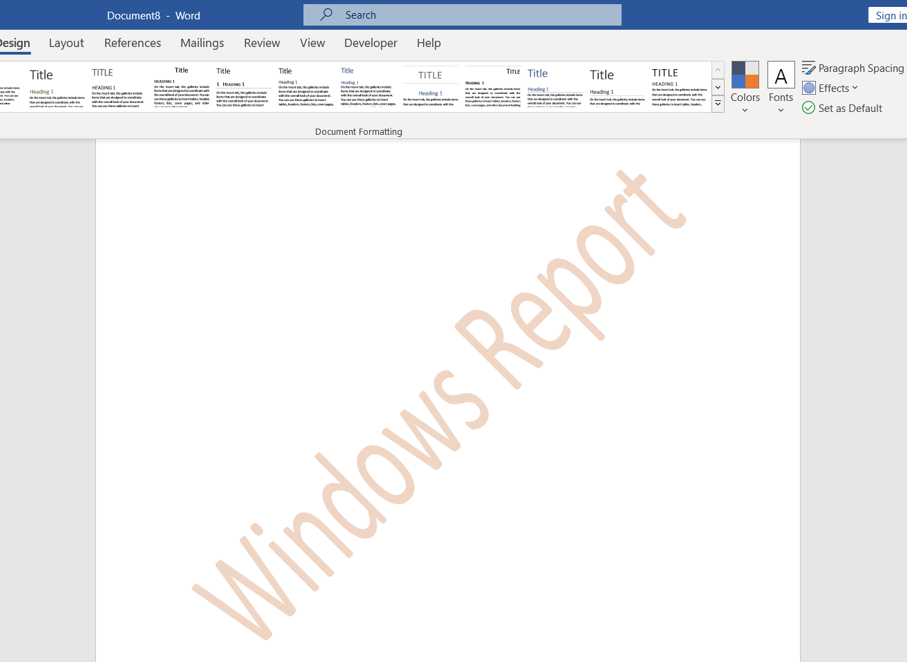Open the Paragraph Spacing options
This screenshot has height=662, width=907.
[x=853, y=68]
